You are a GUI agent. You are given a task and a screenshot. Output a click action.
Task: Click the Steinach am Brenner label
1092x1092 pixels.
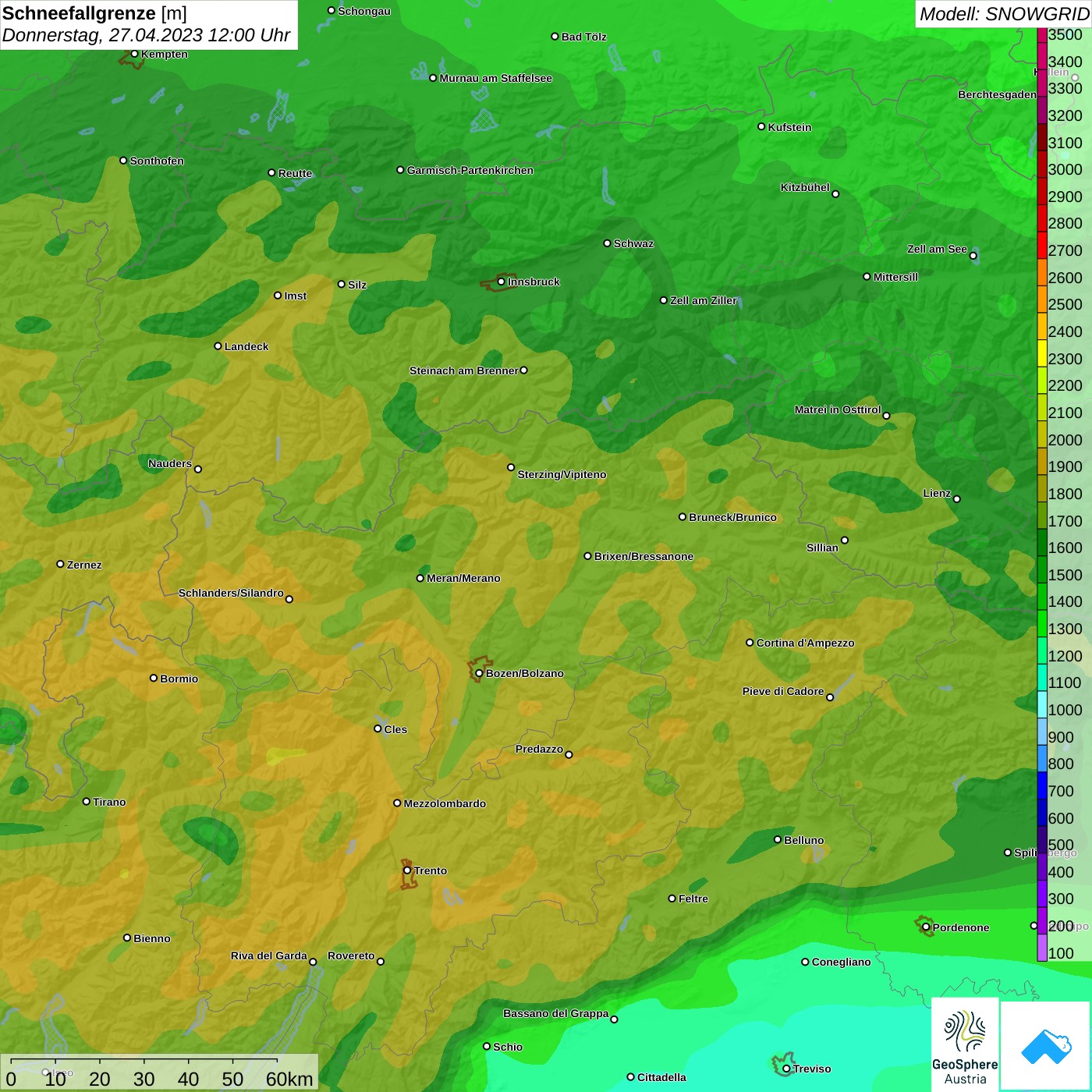[x=463, y=370]
